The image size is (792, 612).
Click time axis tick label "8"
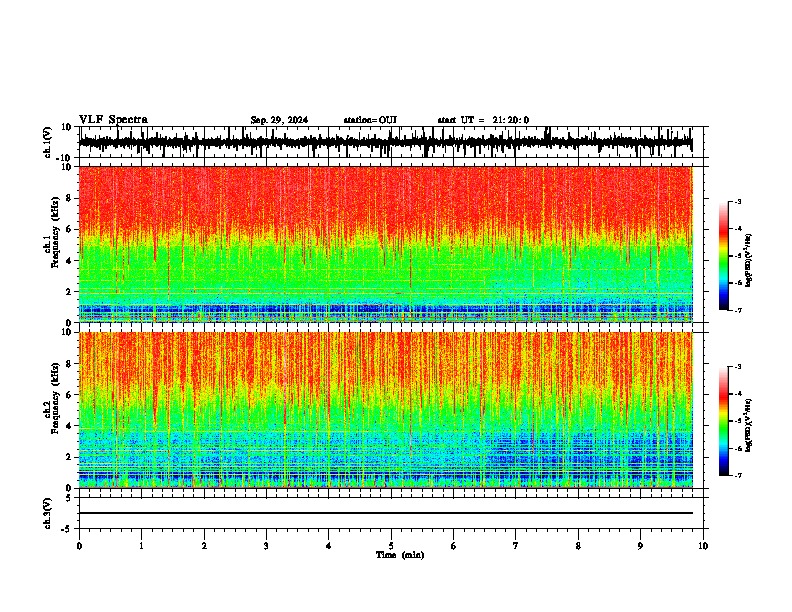[578, 546]
